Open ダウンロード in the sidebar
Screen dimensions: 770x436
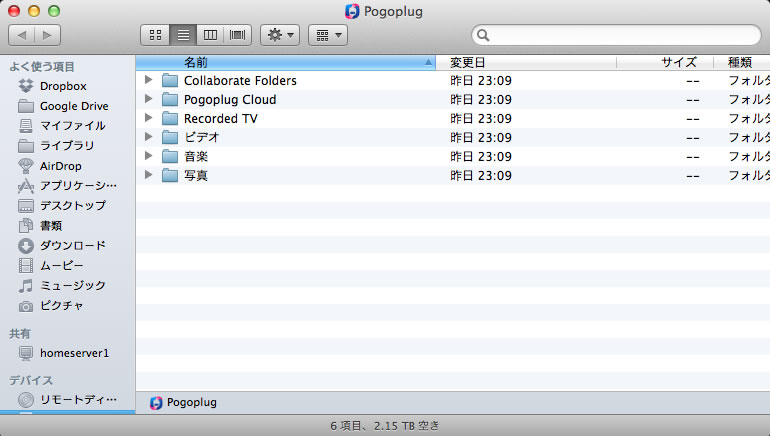(x=61, y=245)
